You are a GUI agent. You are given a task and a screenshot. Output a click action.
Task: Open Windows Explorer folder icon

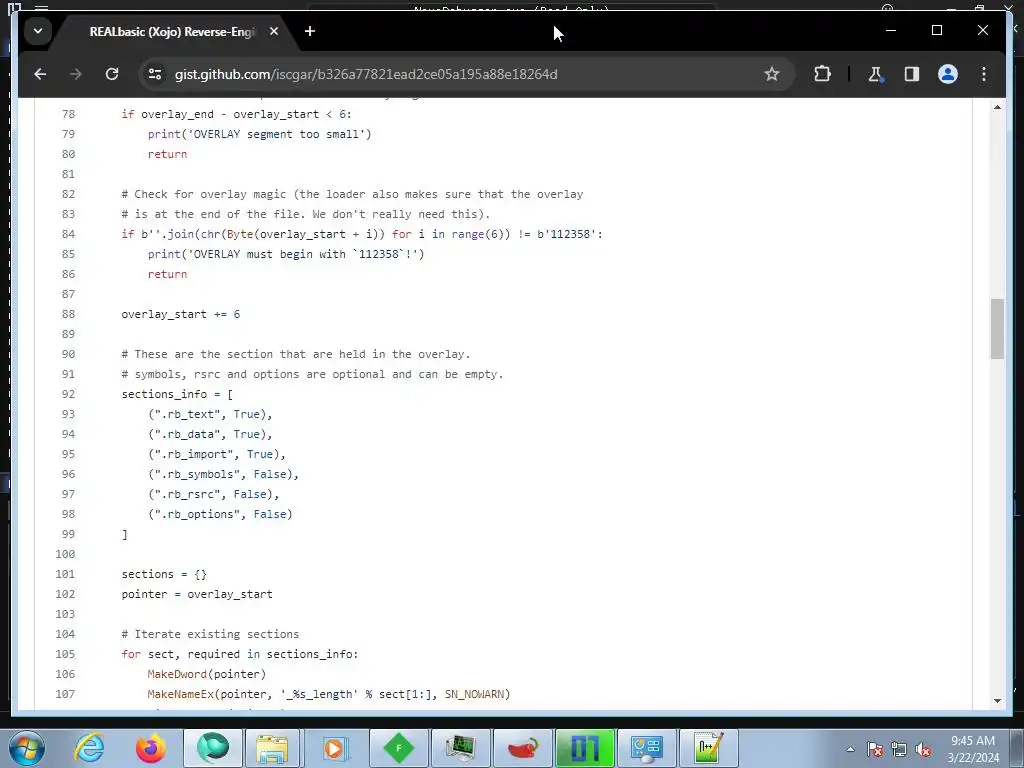point(272,748)
